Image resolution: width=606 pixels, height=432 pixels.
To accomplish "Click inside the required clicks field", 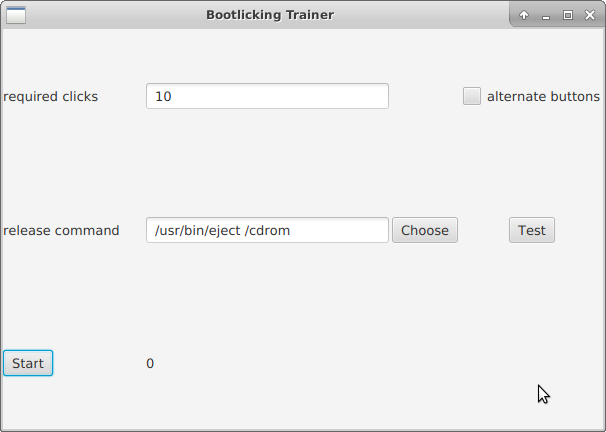I will [267, 97].
